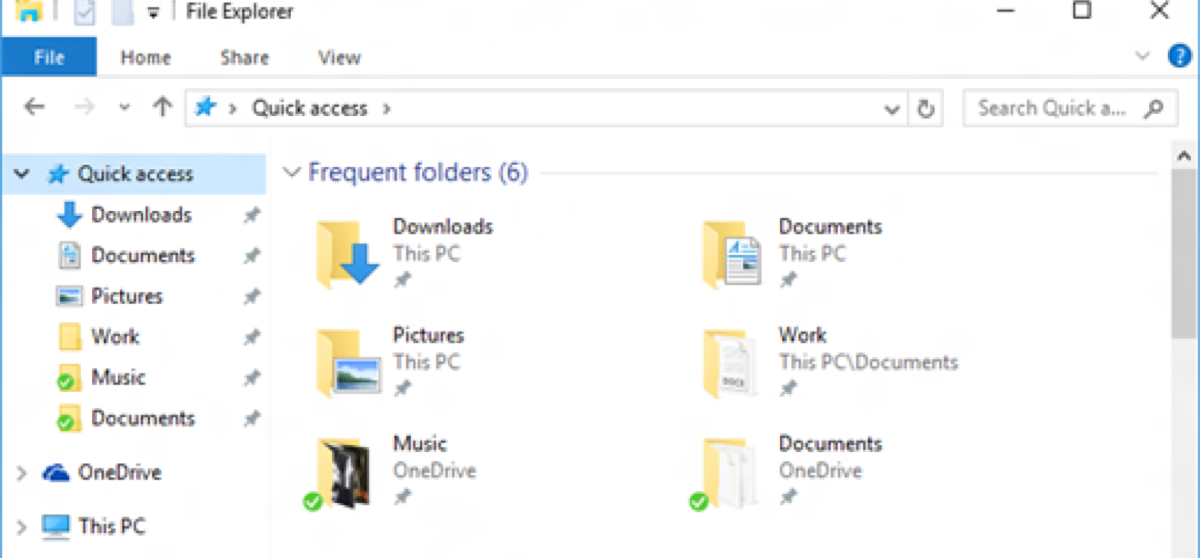Open the View ribbon tab
The image size is (1200, 558).
(339, 58)
